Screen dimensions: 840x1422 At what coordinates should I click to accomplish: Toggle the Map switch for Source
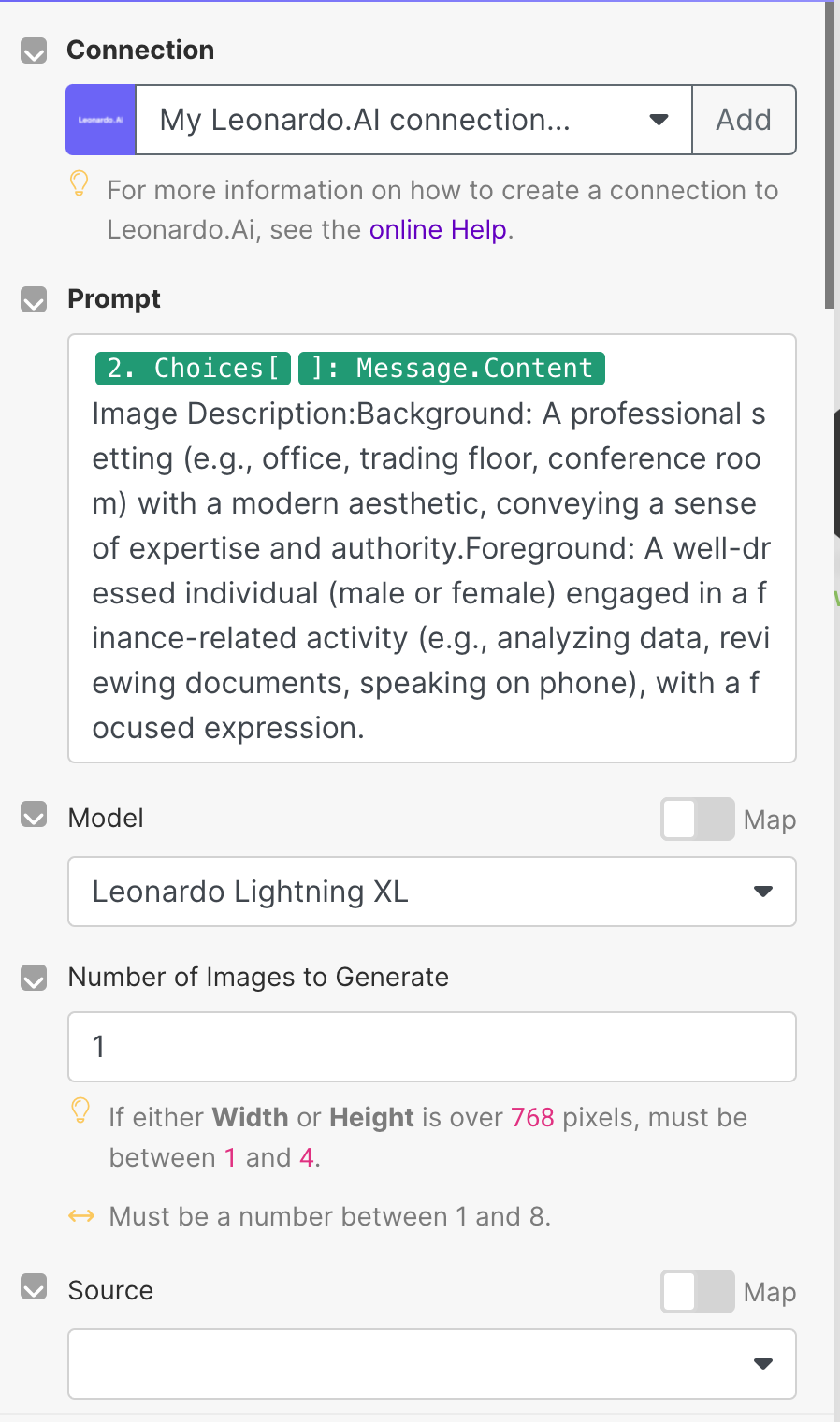[697, 1291]
